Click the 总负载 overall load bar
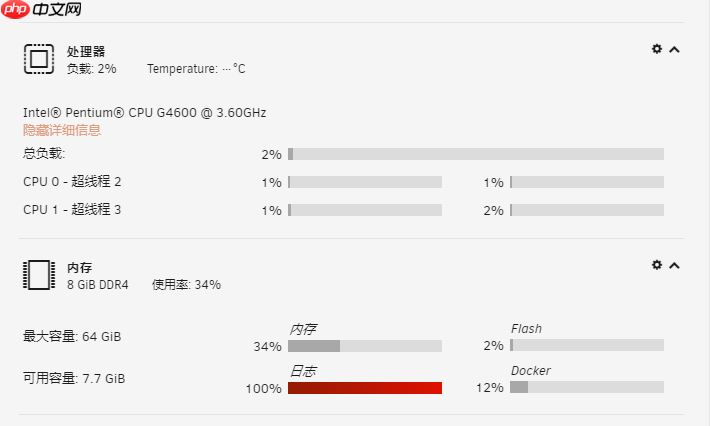This screenshot has width=710, height=426. tap(476, 154)
